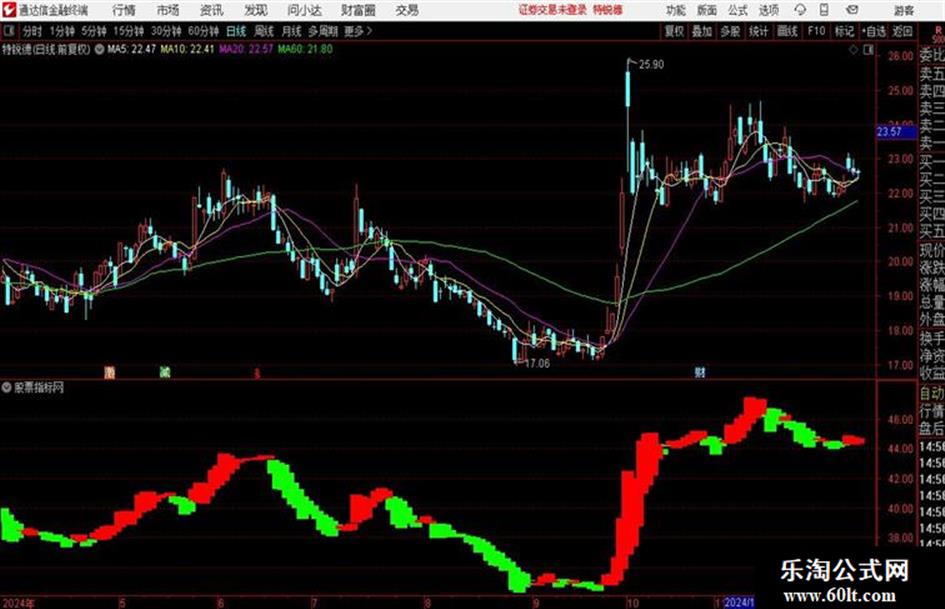
Task: Open the customer service headset icon
Action: [x=800, y=10]
